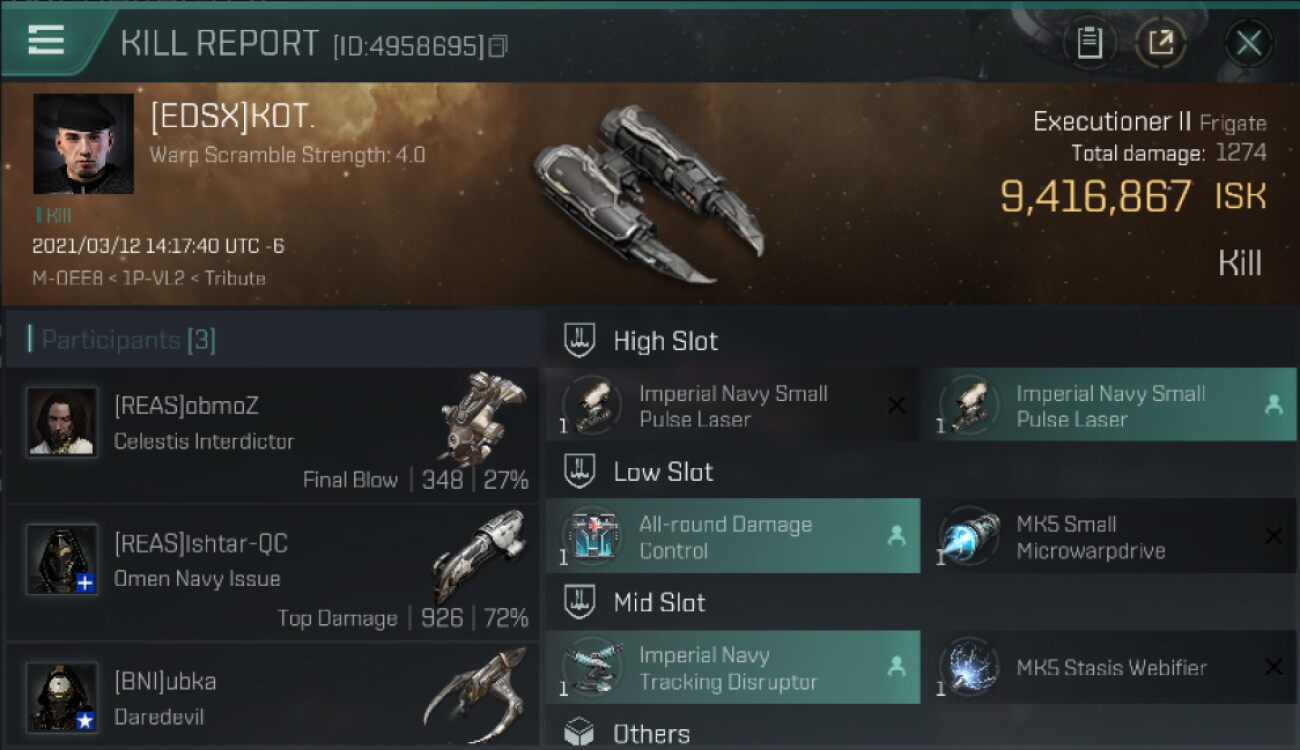Screen dimensions: 1300x750
Task: Open participant [REAS]obmoZ entry
Action: [x=272, y=435]
